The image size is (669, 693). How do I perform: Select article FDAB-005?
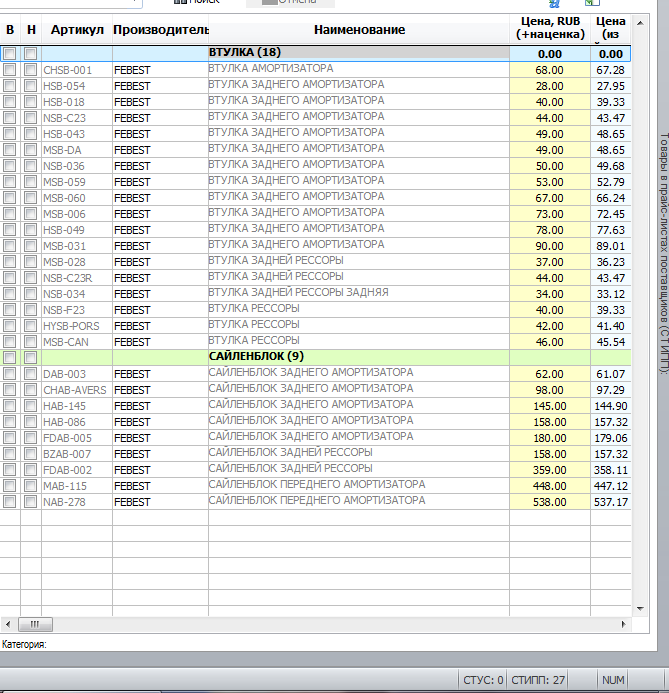tap(67, 438)
